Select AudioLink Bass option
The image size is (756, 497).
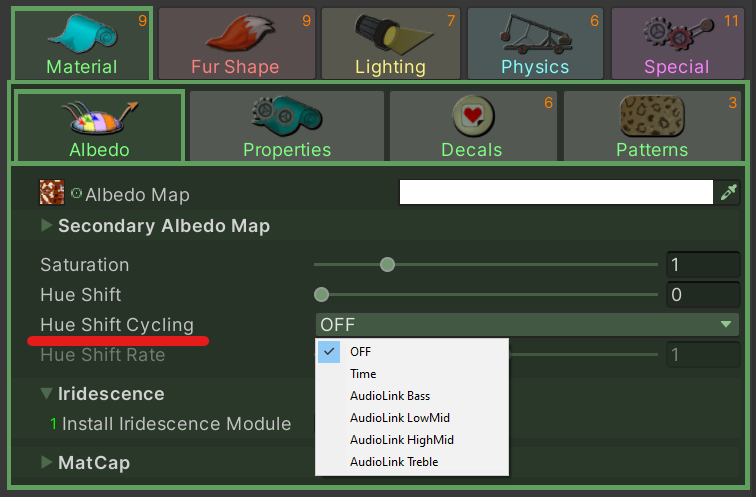[412, 396]
